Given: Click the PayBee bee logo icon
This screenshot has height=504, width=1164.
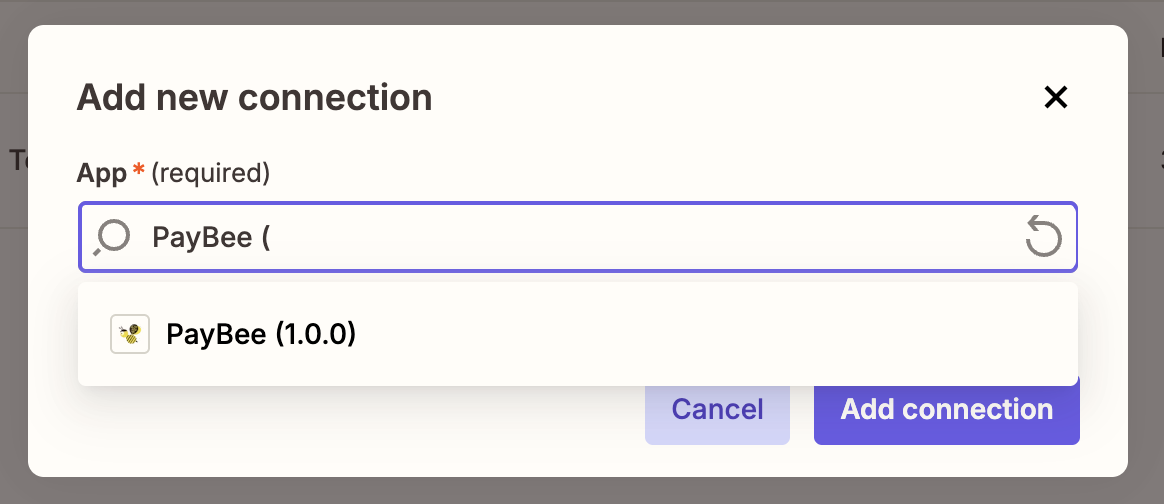Looking at the screenshot, I should [129, 334].
